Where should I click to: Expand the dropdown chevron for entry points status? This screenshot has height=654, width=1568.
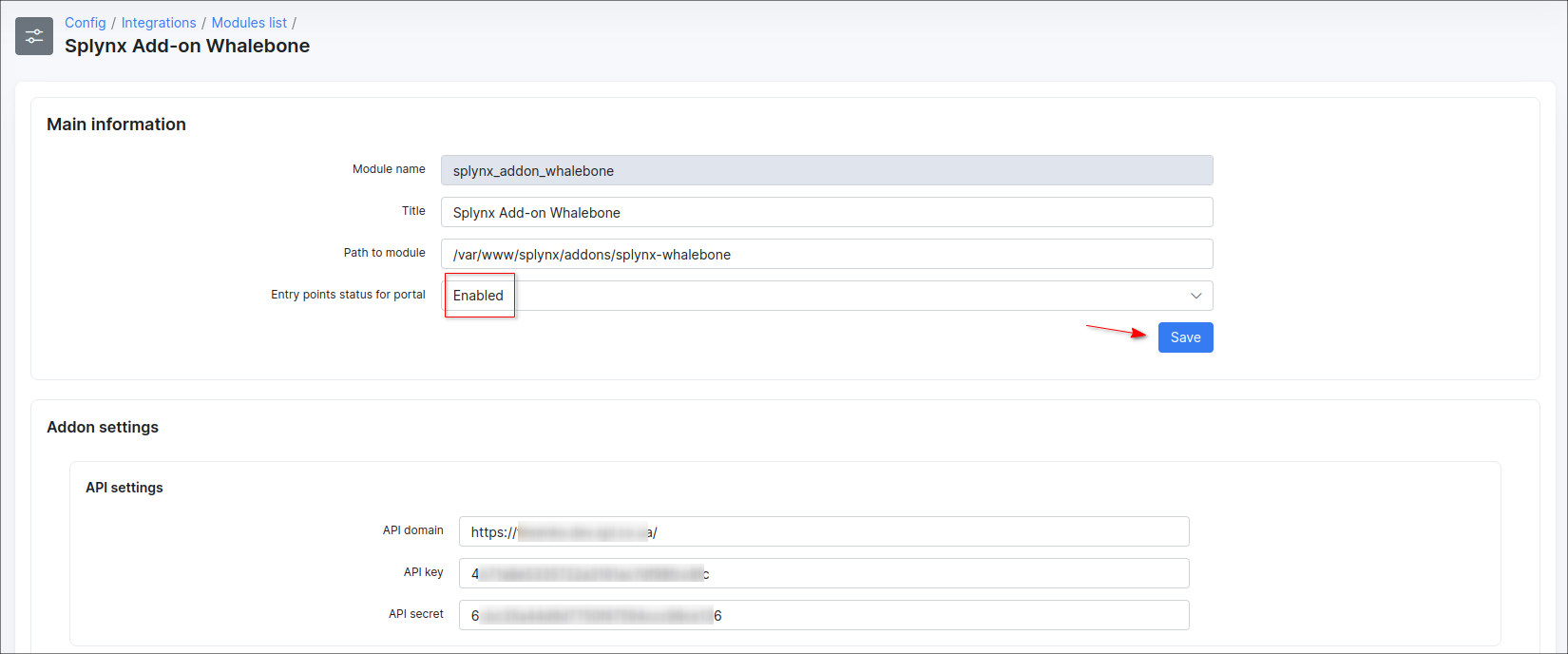1195,296
